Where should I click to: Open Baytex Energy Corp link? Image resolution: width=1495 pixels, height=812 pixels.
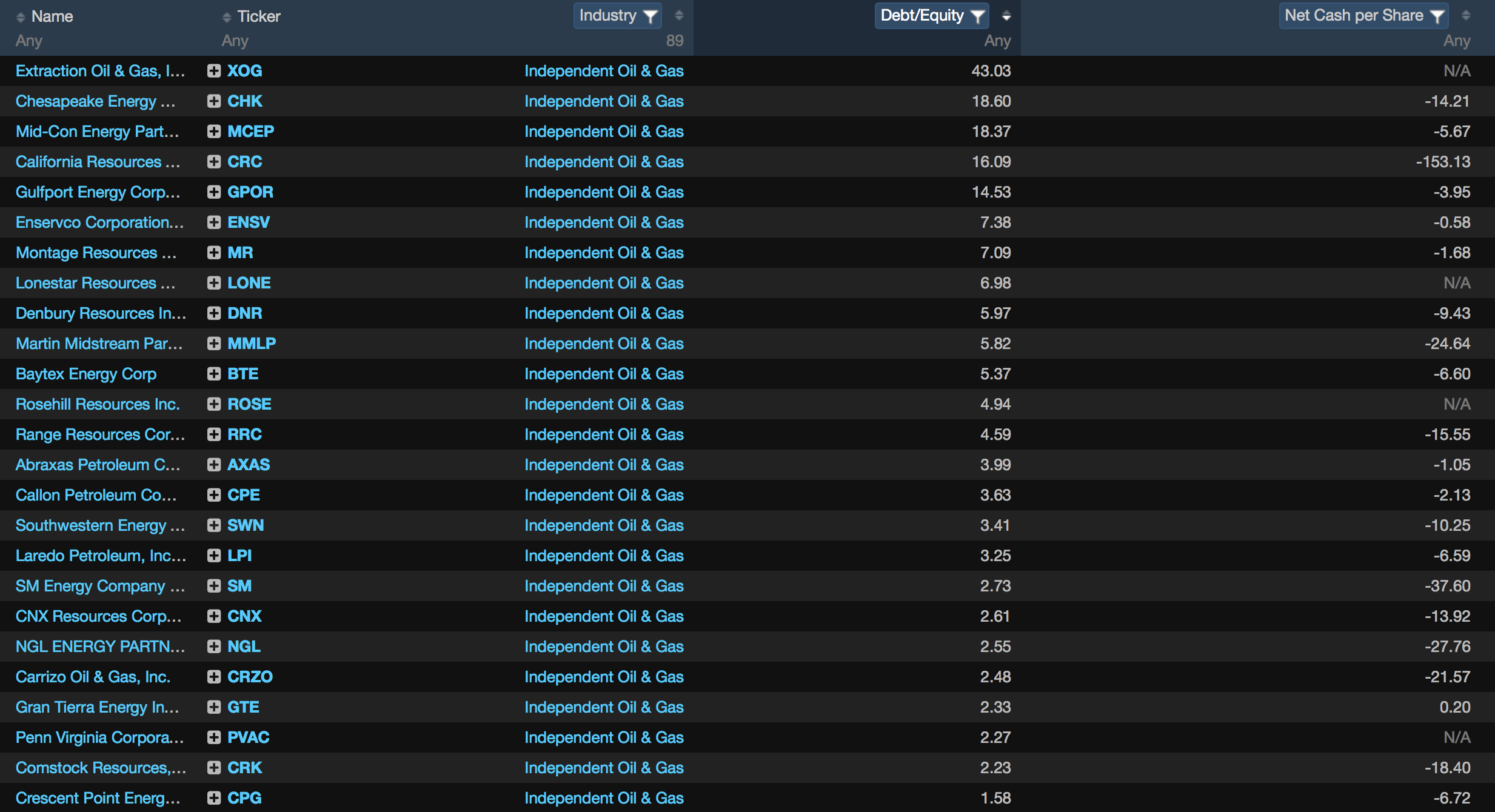[x=86, y=374]
